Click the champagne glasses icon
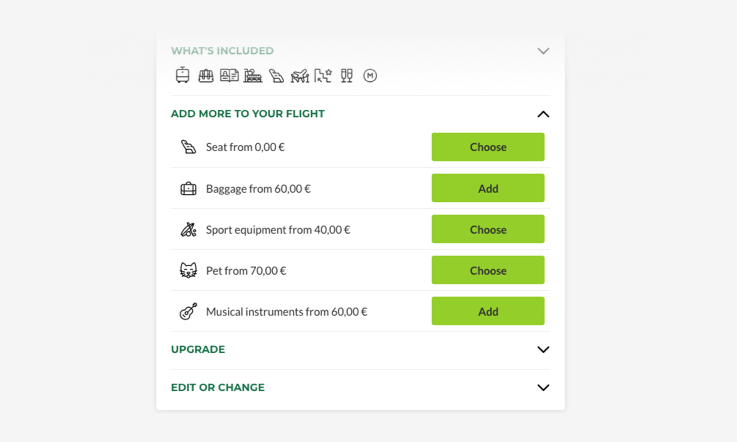The width and height of the screenshot is (737, 442). pos(347,75)
